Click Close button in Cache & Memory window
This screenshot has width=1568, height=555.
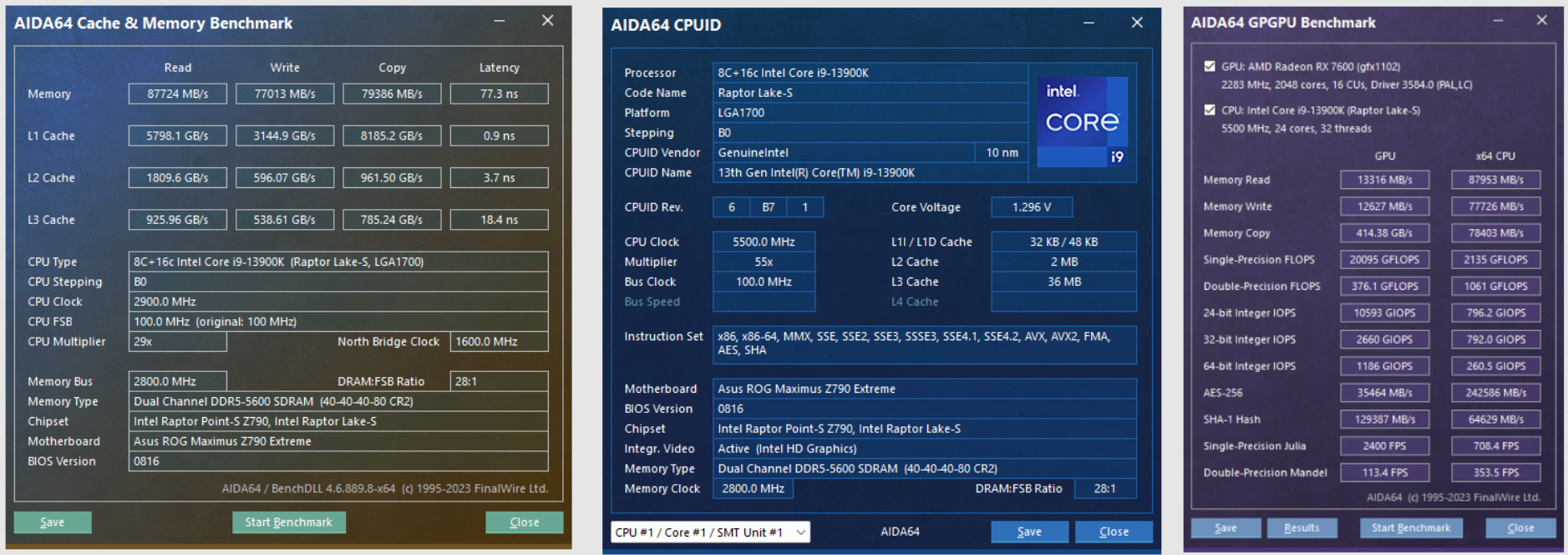[524, 522]
